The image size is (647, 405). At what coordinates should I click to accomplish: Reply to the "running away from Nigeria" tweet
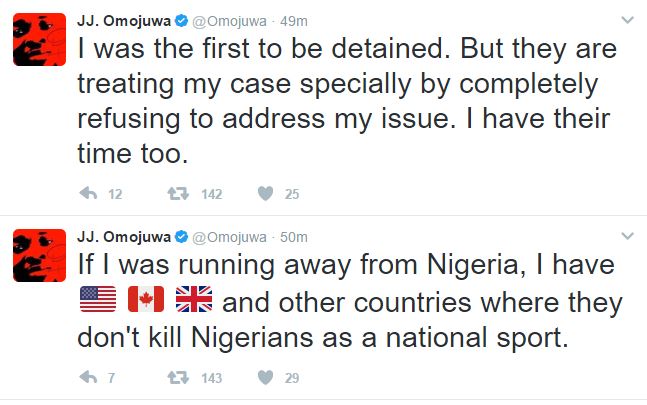pyautogui.click(x=86, y=378)
